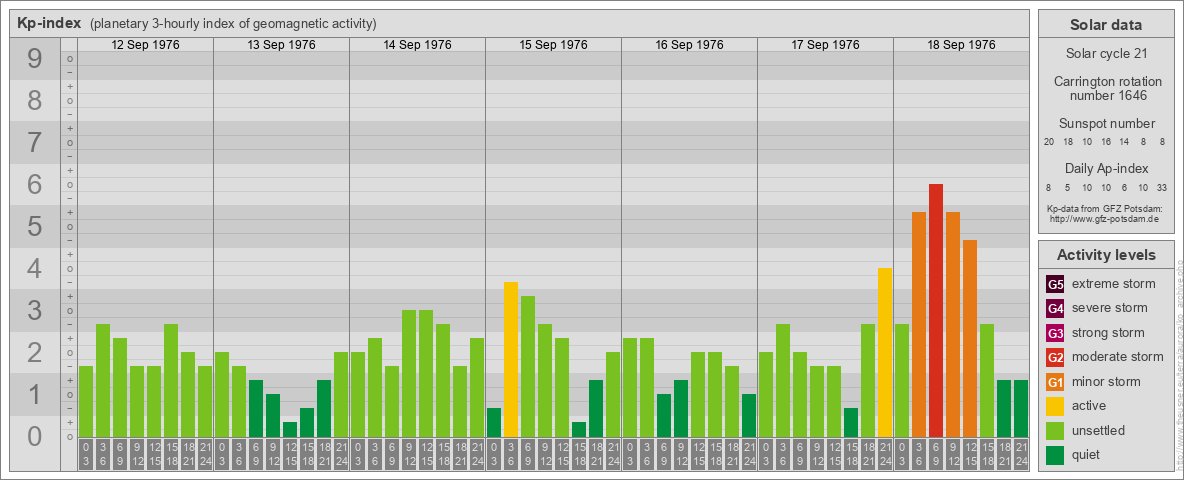Click the 'Kp-index' chart title
Image resolution: width=1184 pixels, height=480 pixels.
pos(50,23)
